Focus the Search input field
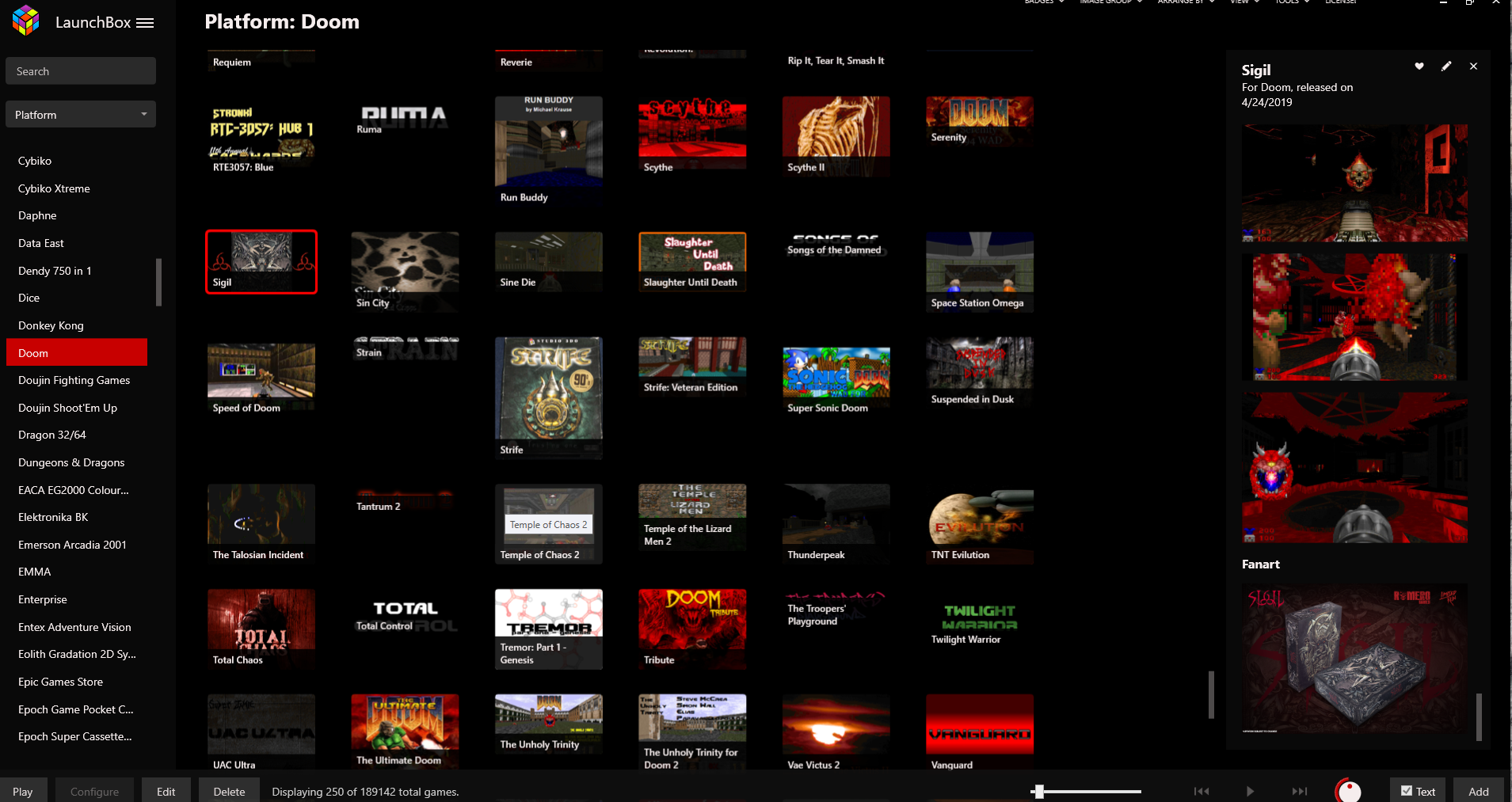Viewport: 1512px width, 802px height. 81,70
